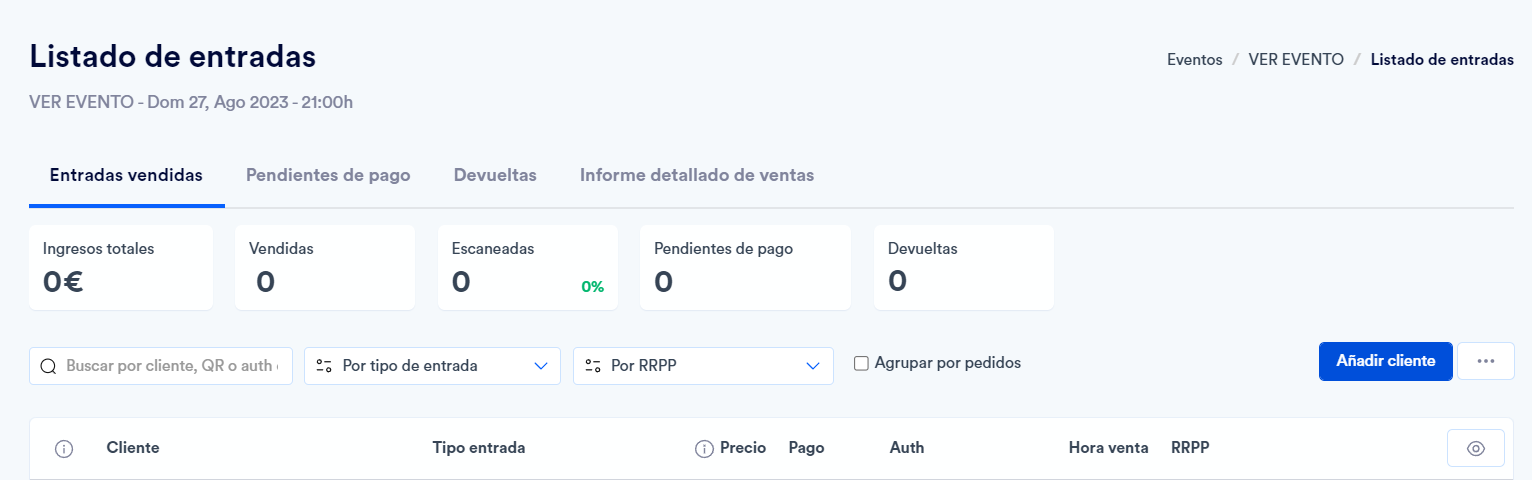
Task: Click the filter icon in Por tipo de entrada
Action: click(x=324, y=366)
